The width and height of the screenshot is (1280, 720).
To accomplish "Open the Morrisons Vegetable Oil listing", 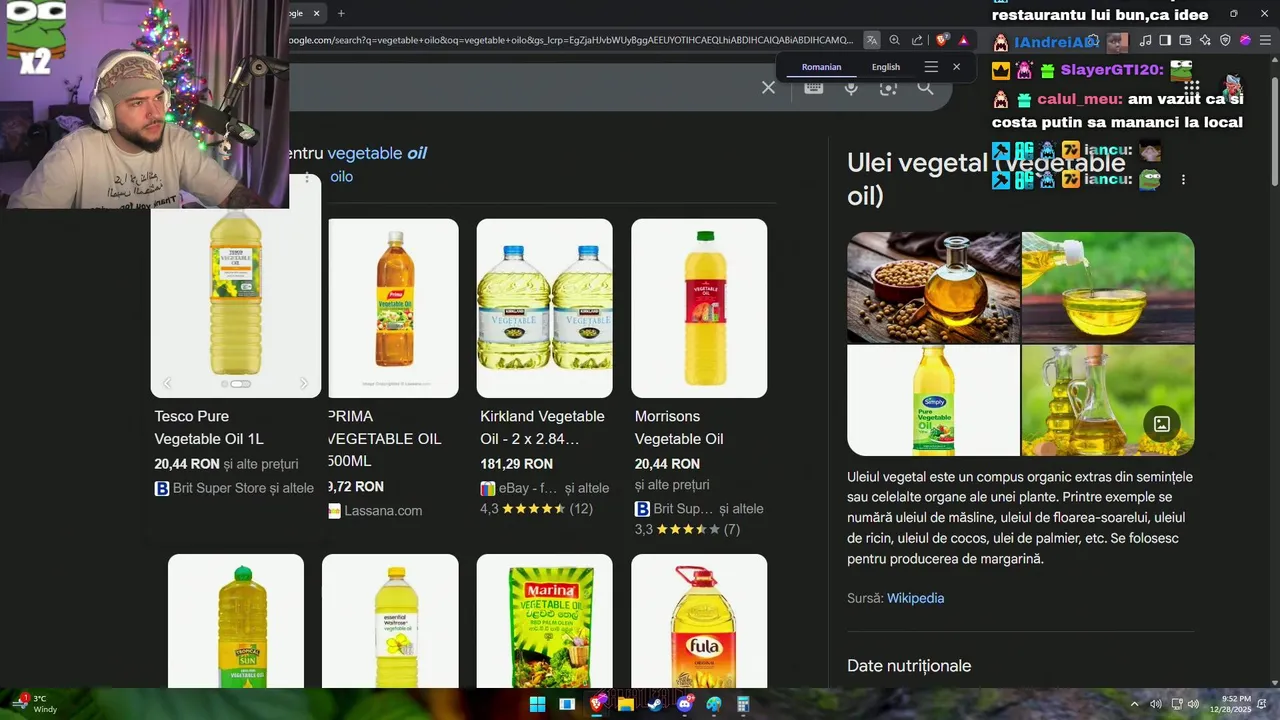I will point(679,427).
